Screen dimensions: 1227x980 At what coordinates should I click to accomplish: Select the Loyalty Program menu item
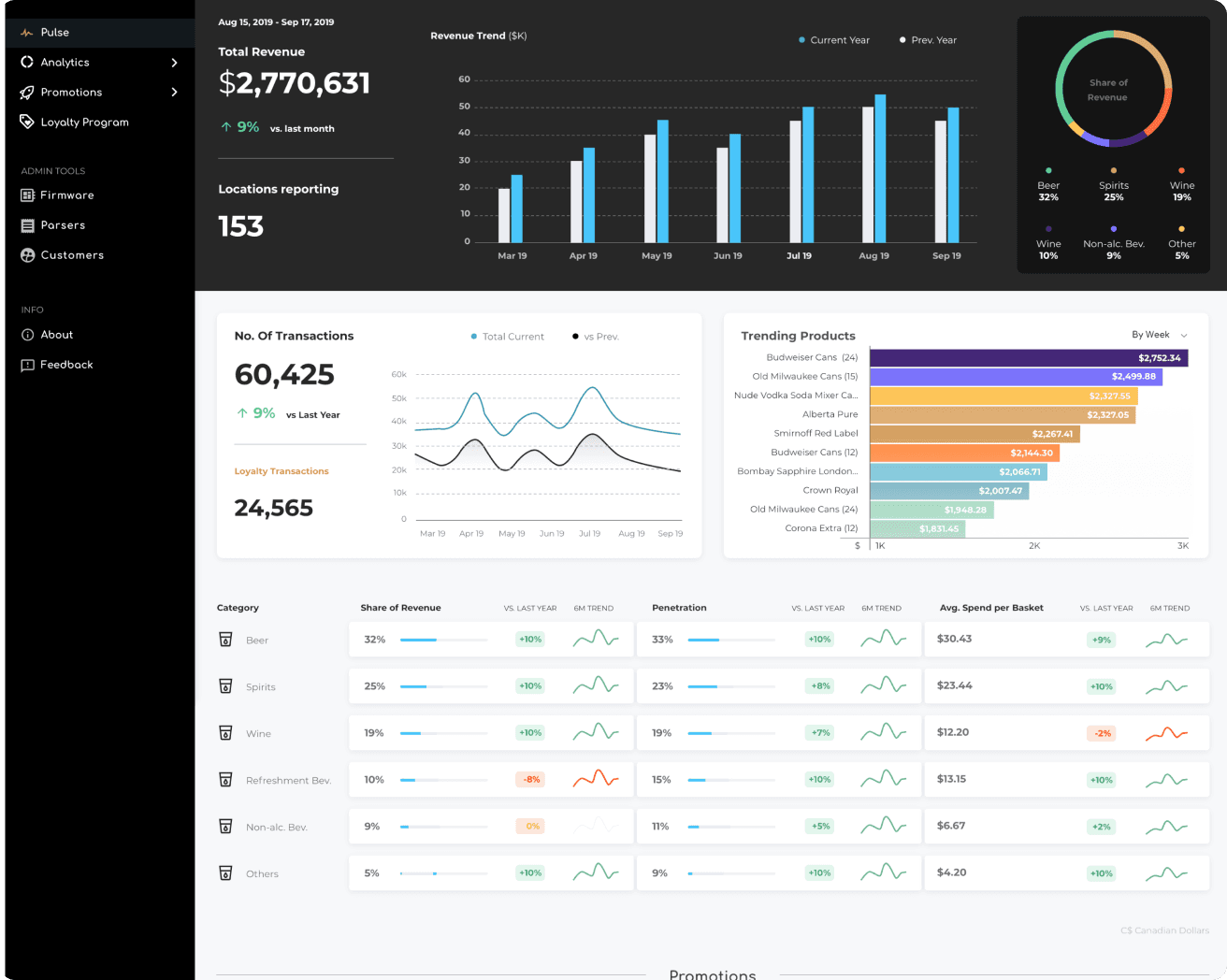tap(84, 122)
